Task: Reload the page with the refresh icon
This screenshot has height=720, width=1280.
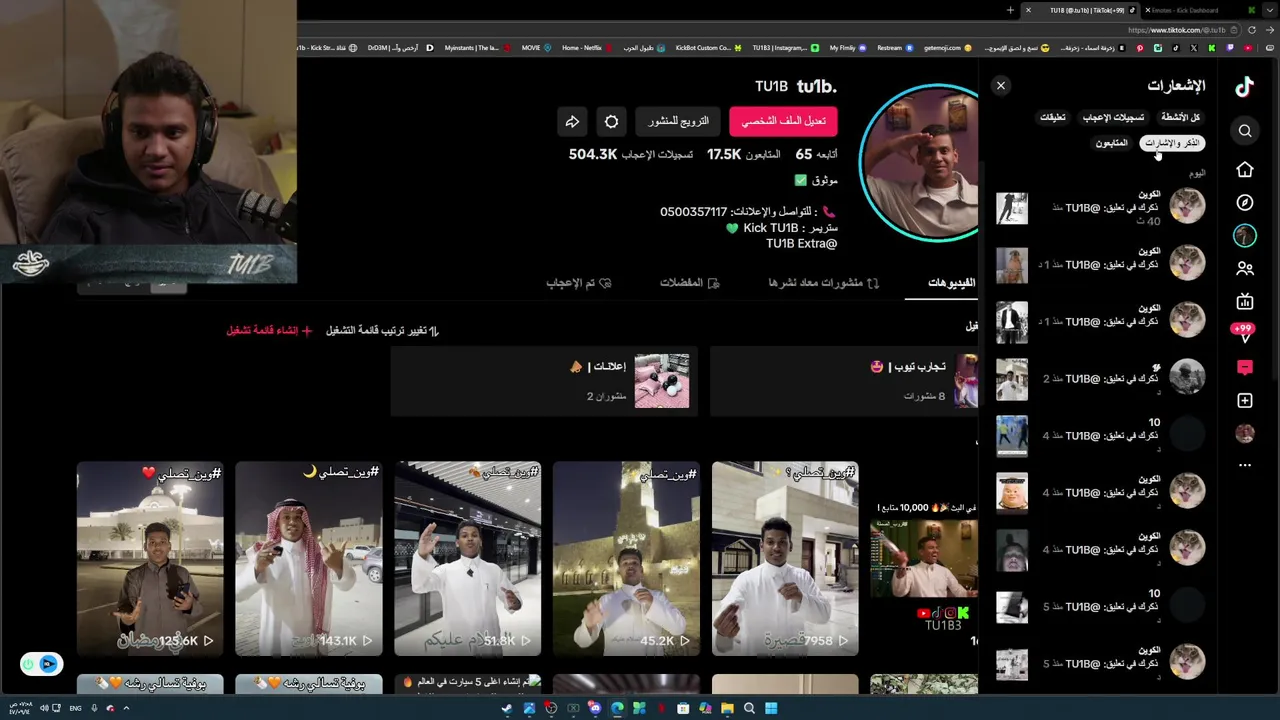Action: (1251, 30)
